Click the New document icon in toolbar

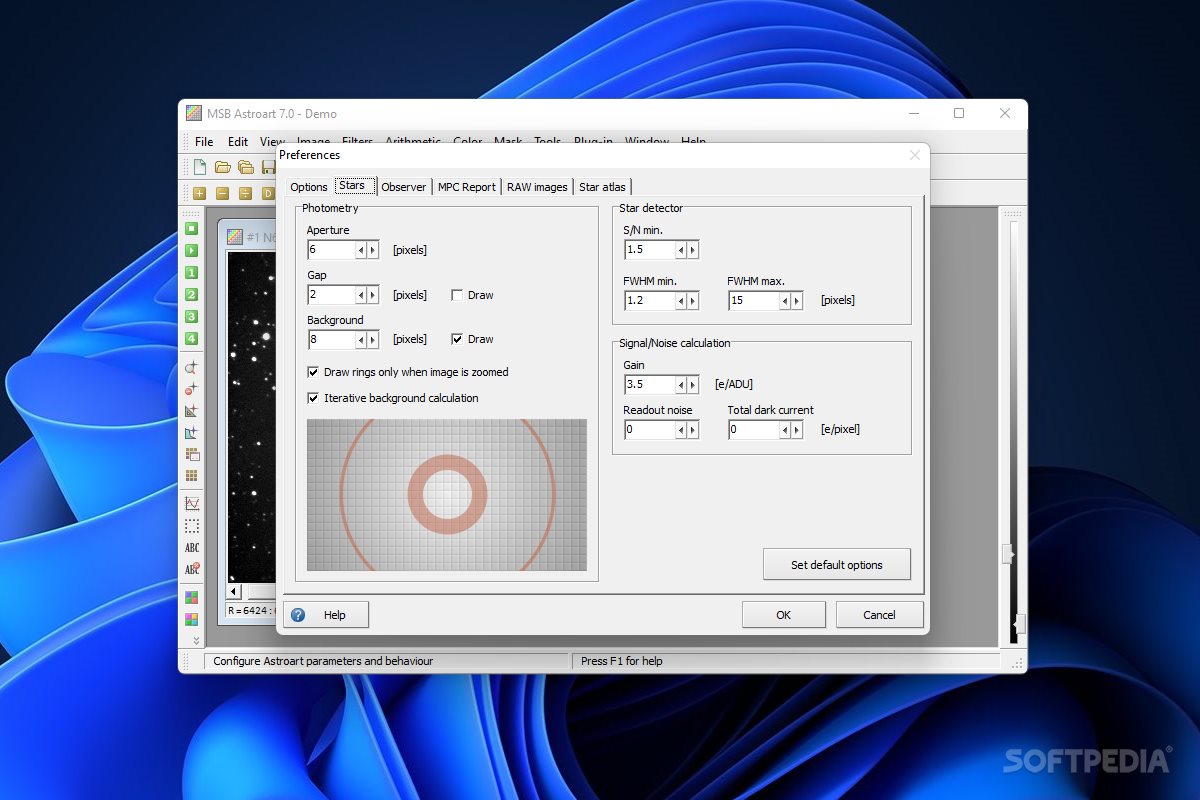[x=200, y=167]
